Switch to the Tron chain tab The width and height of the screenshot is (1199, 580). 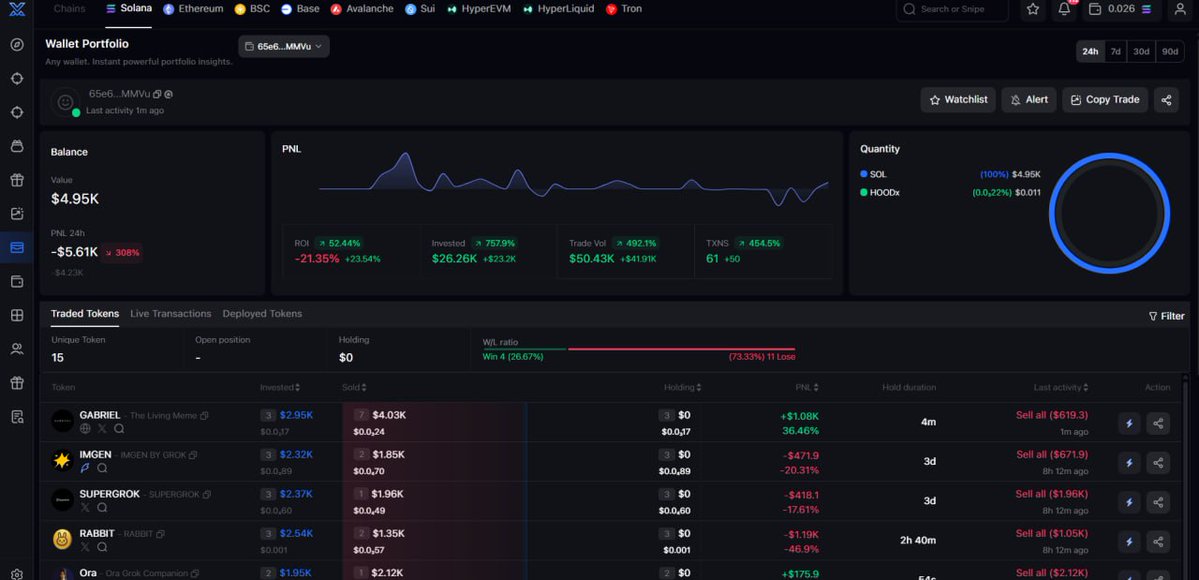click(x=624, y=9)
